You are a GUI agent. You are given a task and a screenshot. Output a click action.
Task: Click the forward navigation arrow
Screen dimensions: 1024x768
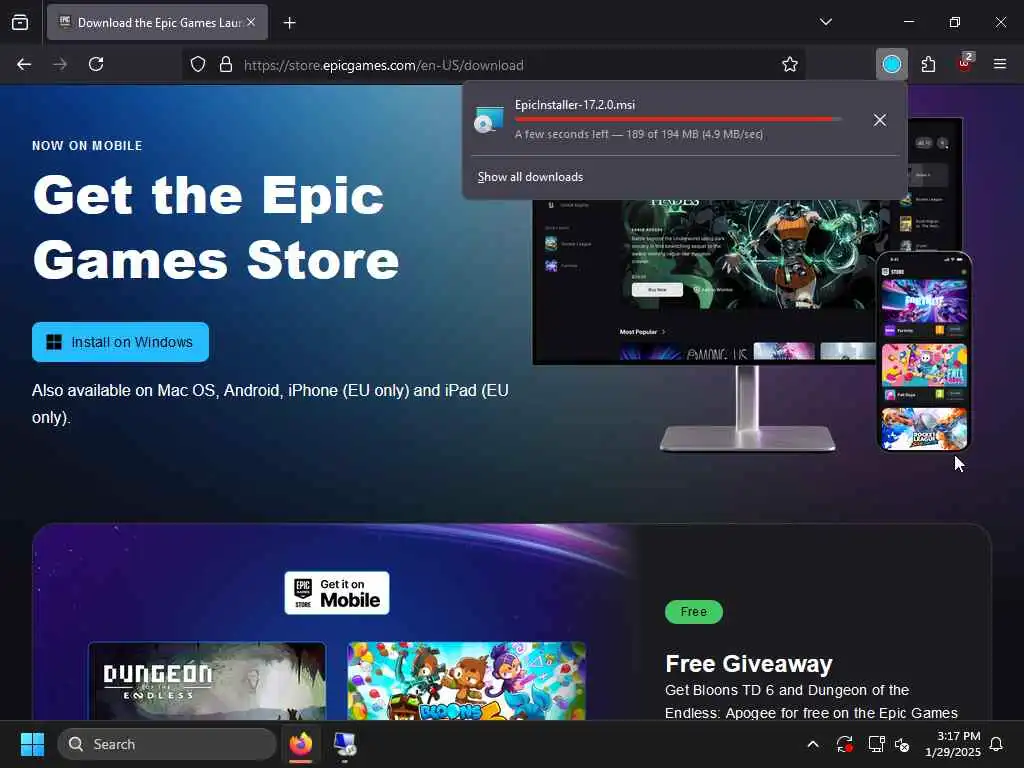[x=60, y=64]
